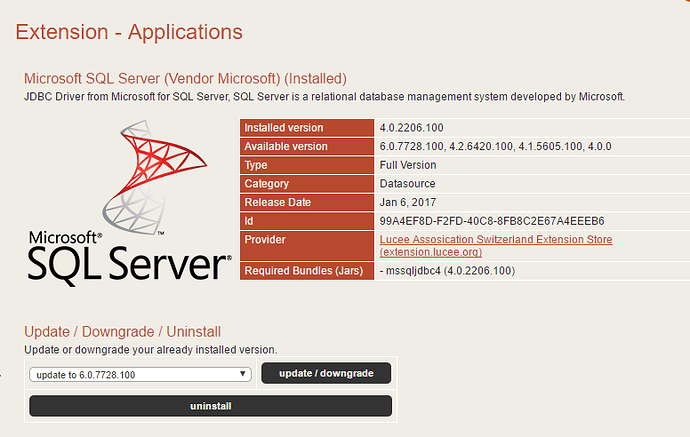
Task: Click the Provider label cell
Action: click(x=307, y=246)
